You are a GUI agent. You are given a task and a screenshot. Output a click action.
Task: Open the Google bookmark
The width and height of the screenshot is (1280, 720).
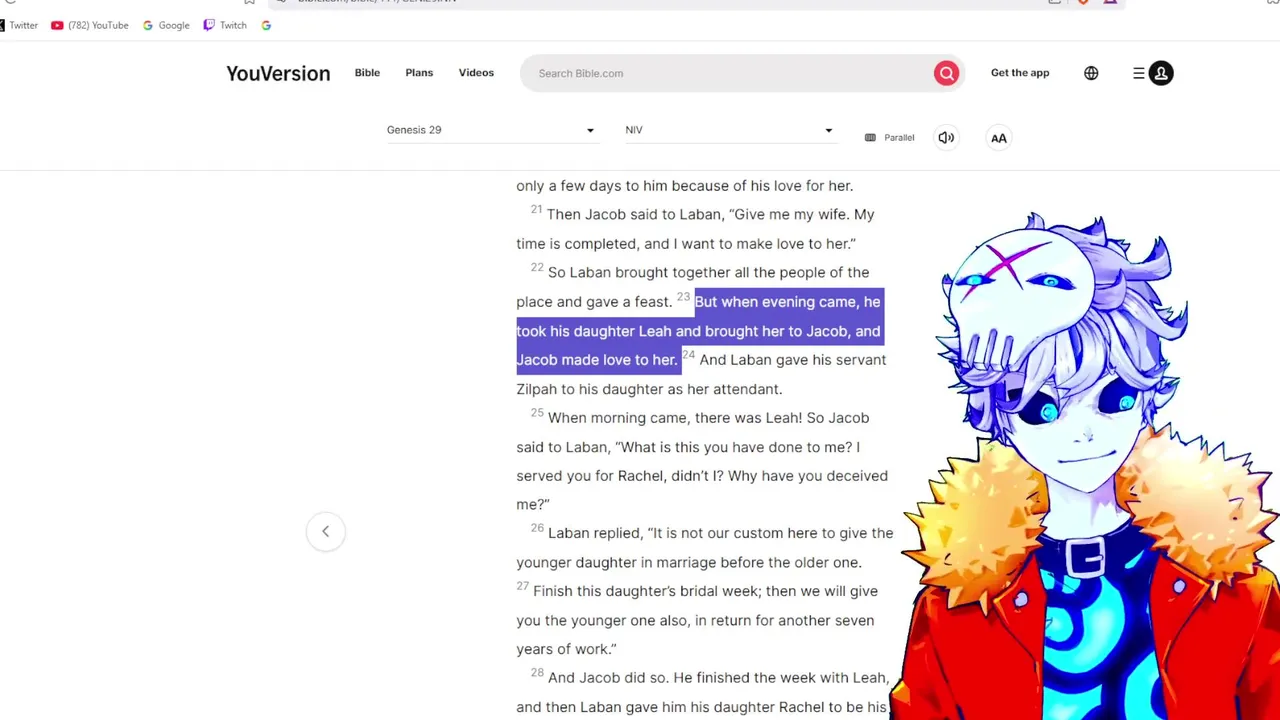[x=166, y=25]
